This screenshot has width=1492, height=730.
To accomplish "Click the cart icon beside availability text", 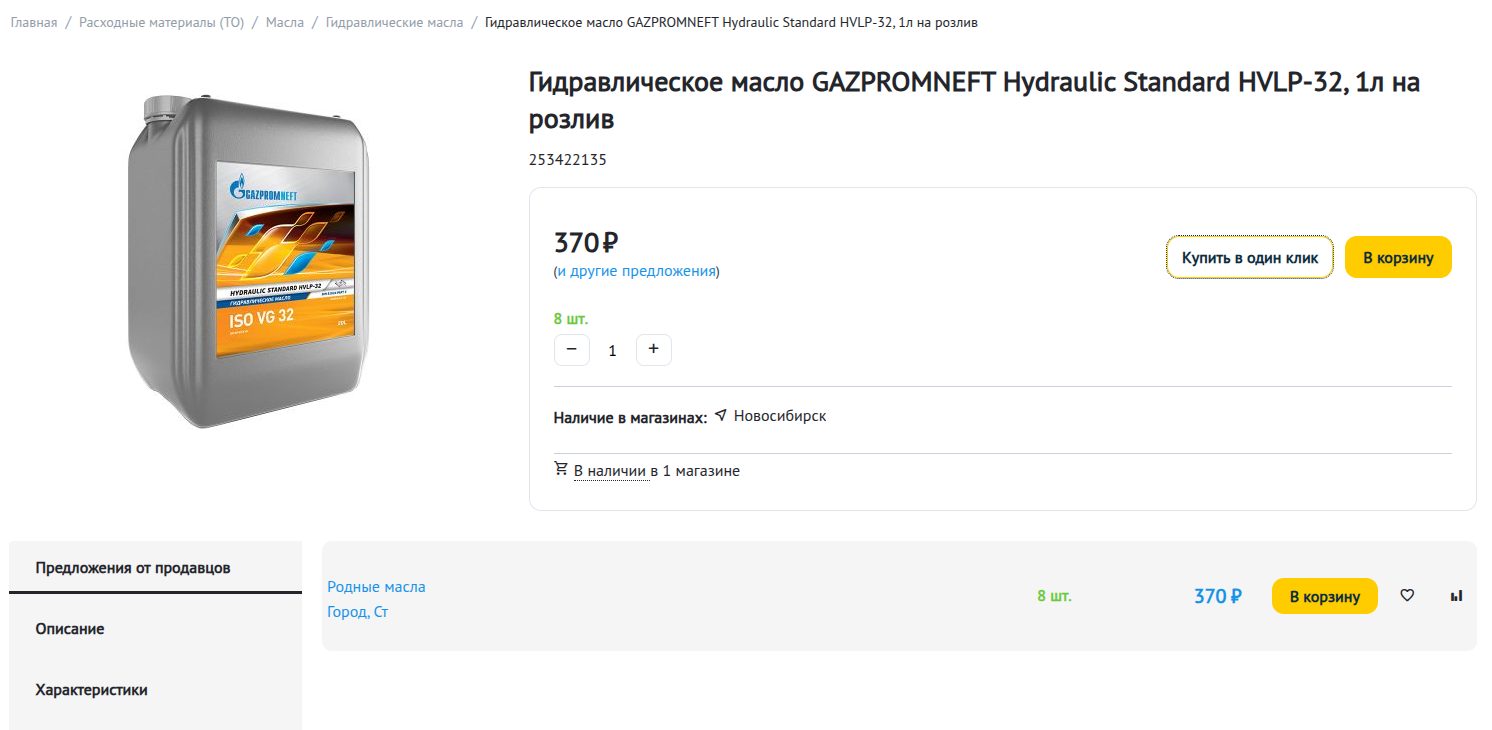I will coord(561,469).
